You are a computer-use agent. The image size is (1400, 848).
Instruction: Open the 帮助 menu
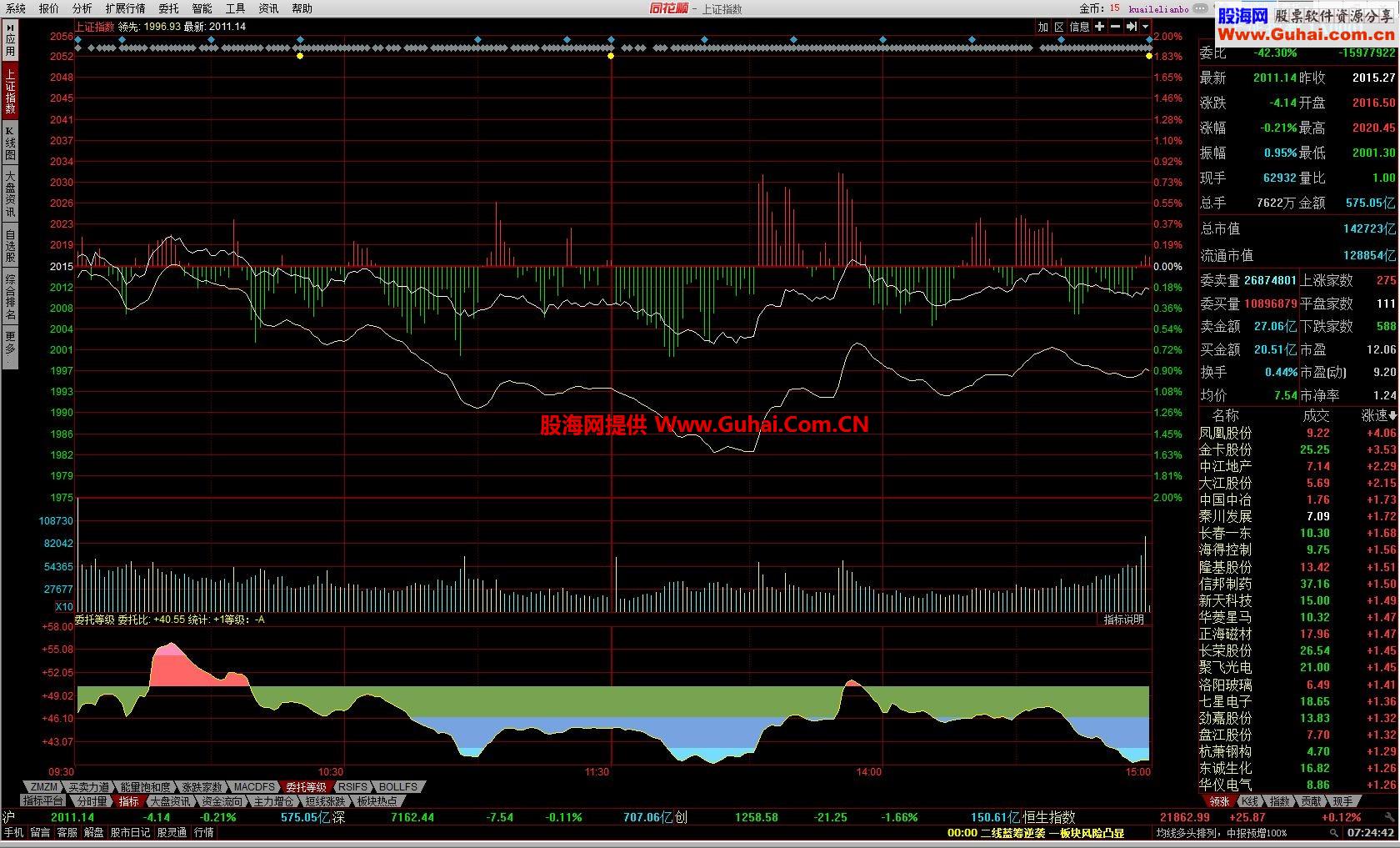point(302,8)
